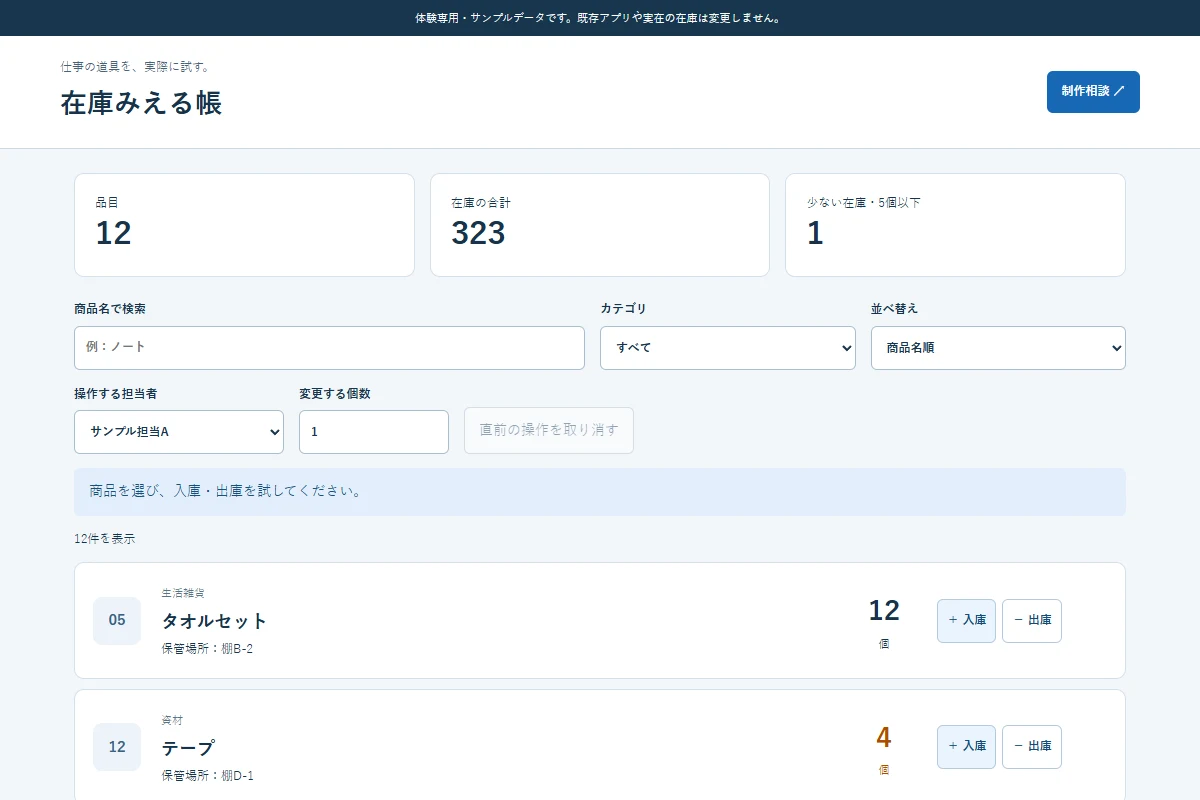Remove stock with 出庫 for テープ
1200x800 pixels.
[1032, 747]
